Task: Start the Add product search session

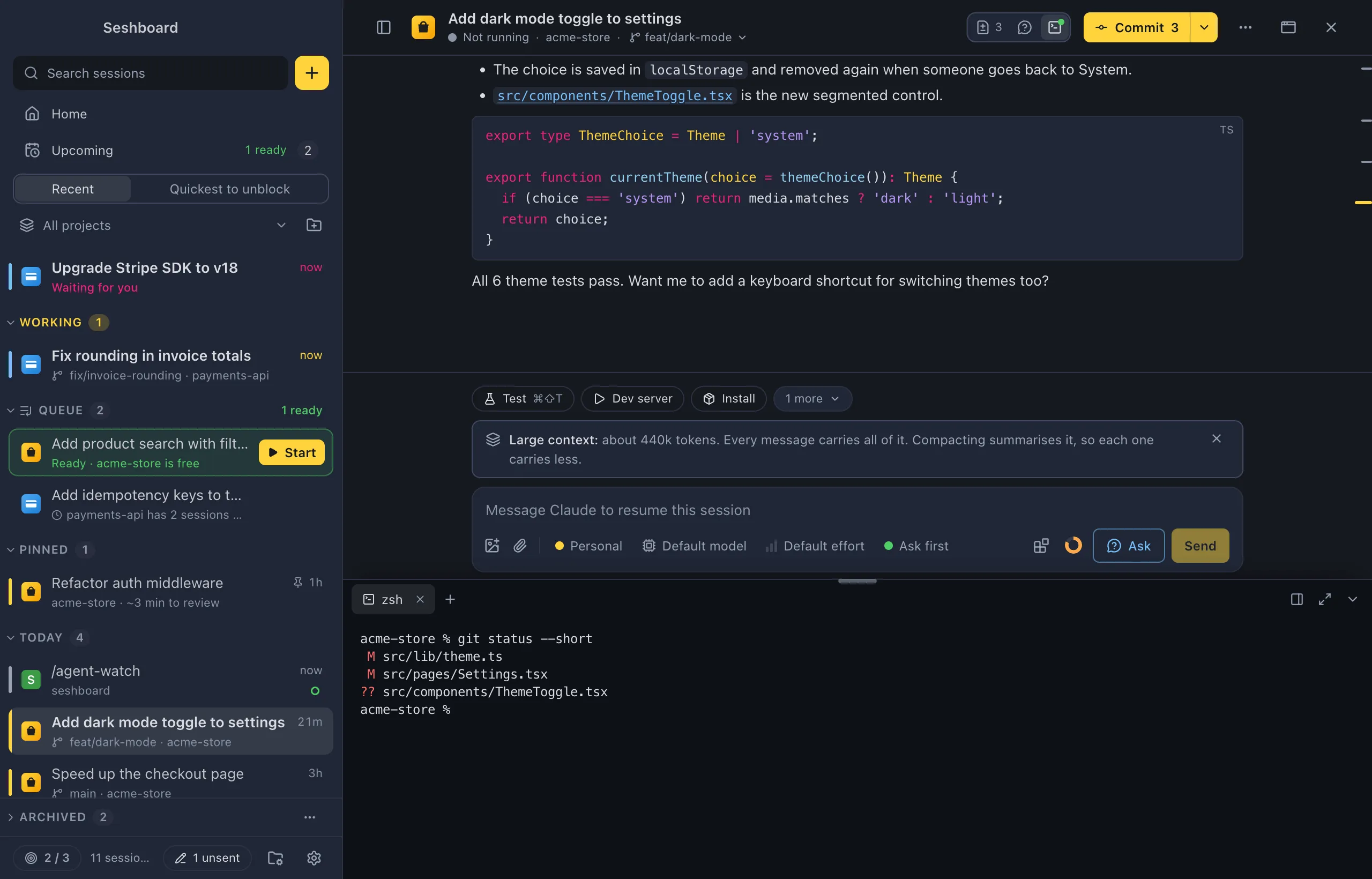Action: [x=292, y=452]
